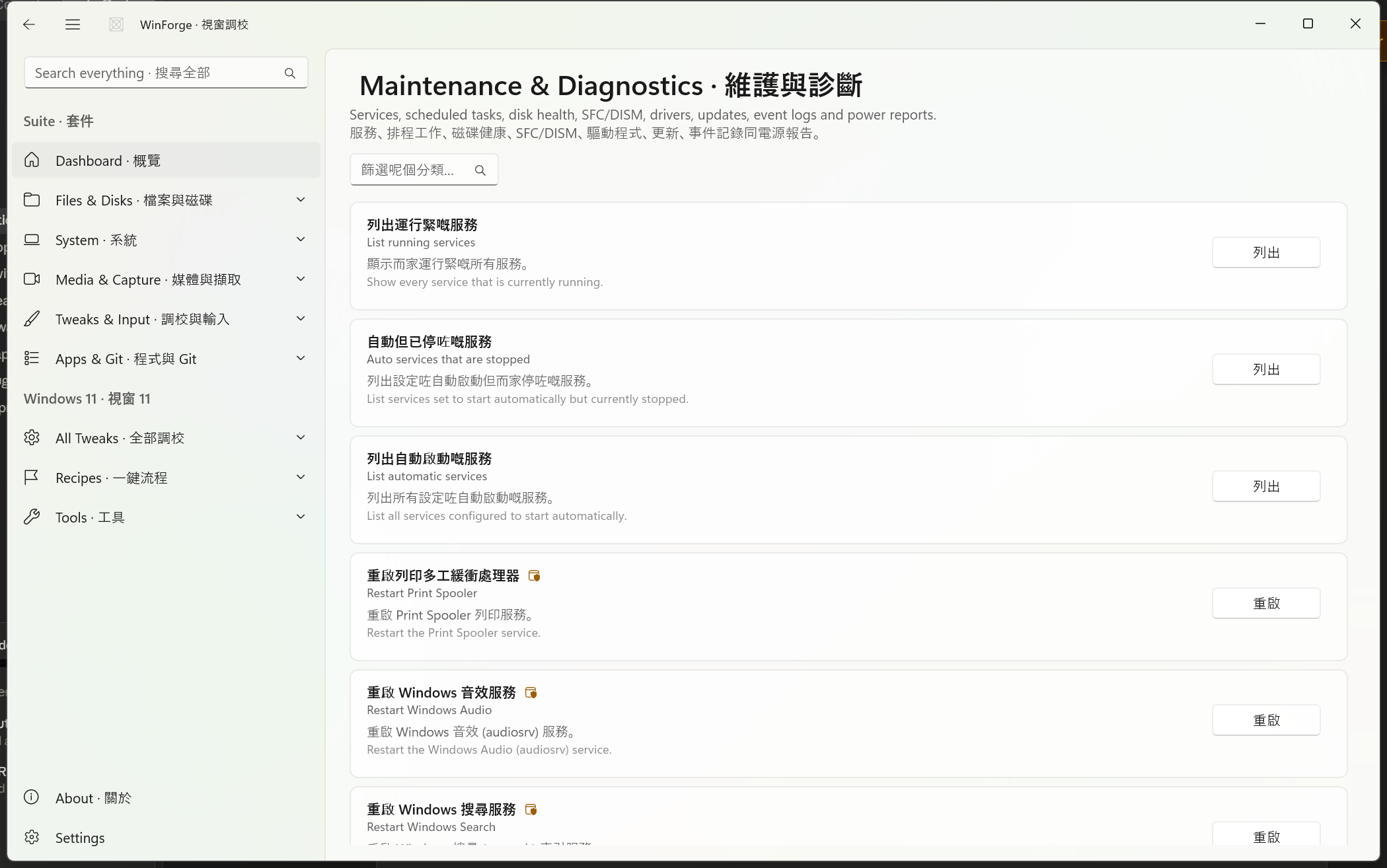Image resolution: width=1387 pixels, height=868 pixels.
Task: Click the System laptop icon
Action: 32,239
